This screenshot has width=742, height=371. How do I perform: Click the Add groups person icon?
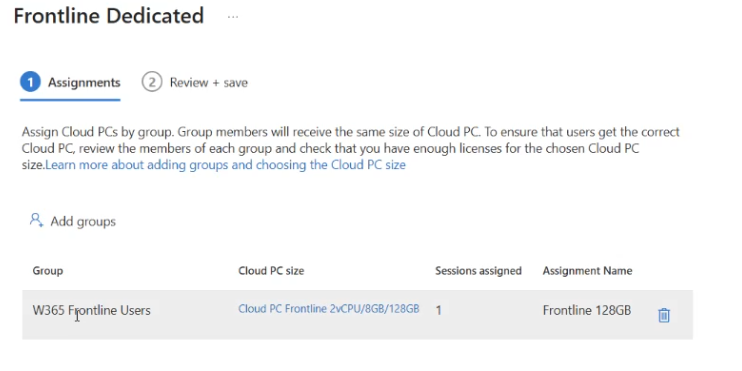pyautogui.click(x=36, y=220)
